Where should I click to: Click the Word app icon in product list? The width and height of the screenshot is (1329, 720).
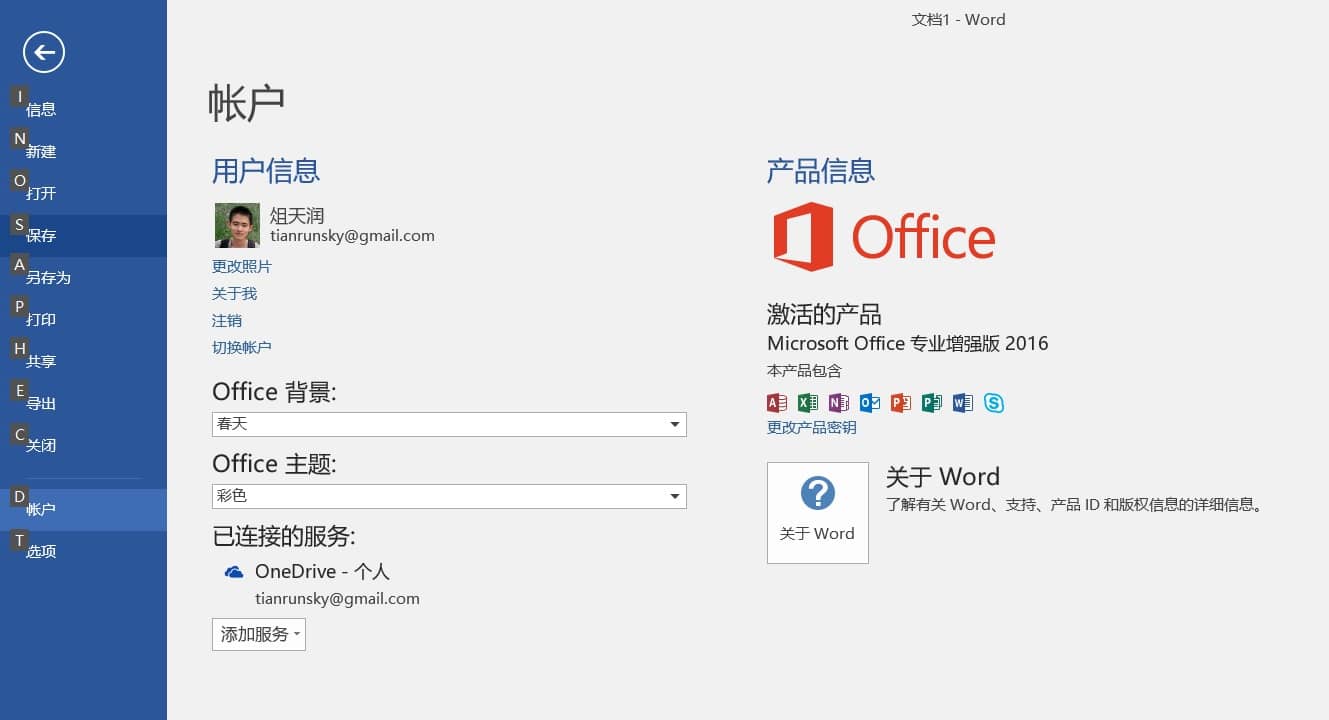(962, 402)
